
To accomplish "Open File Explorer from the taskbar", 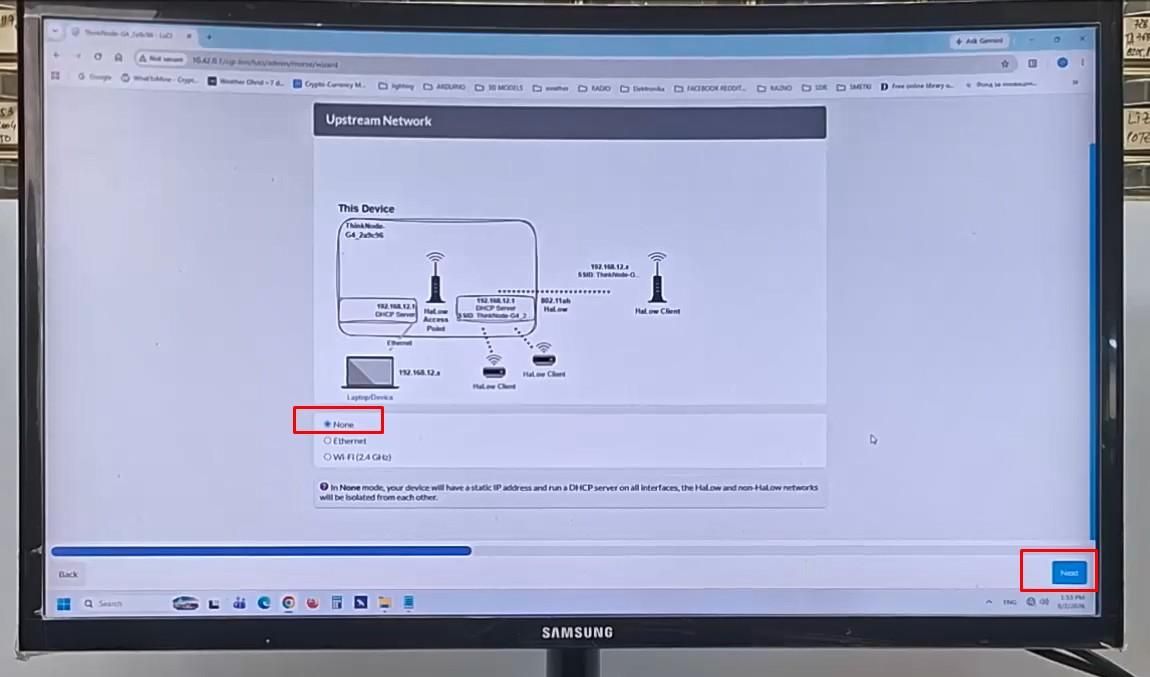I will pyautogui.click(x=384, y=602).
